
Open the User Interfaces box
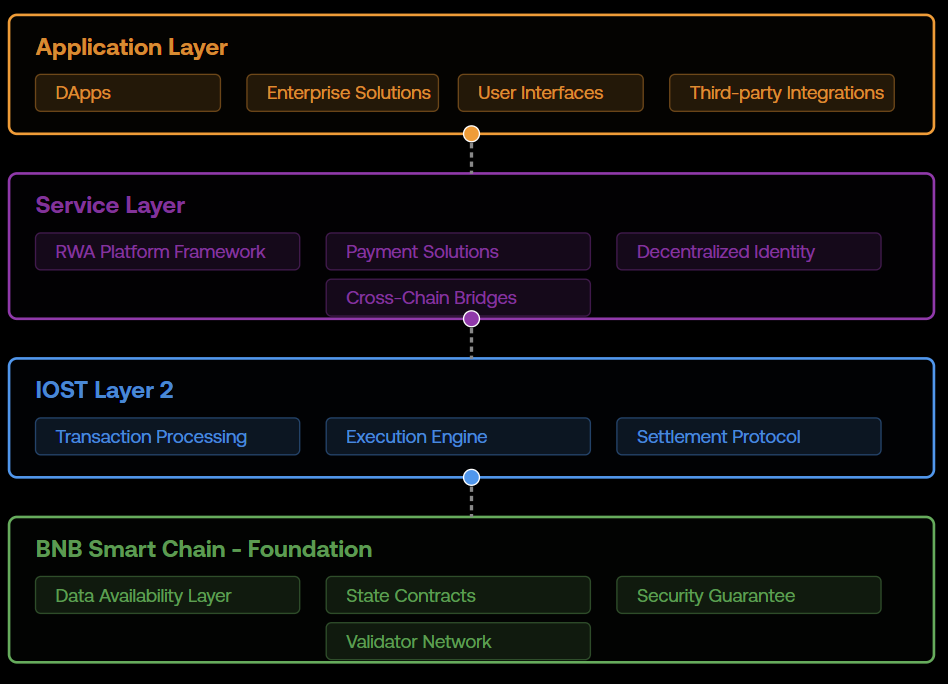point(550,93)
